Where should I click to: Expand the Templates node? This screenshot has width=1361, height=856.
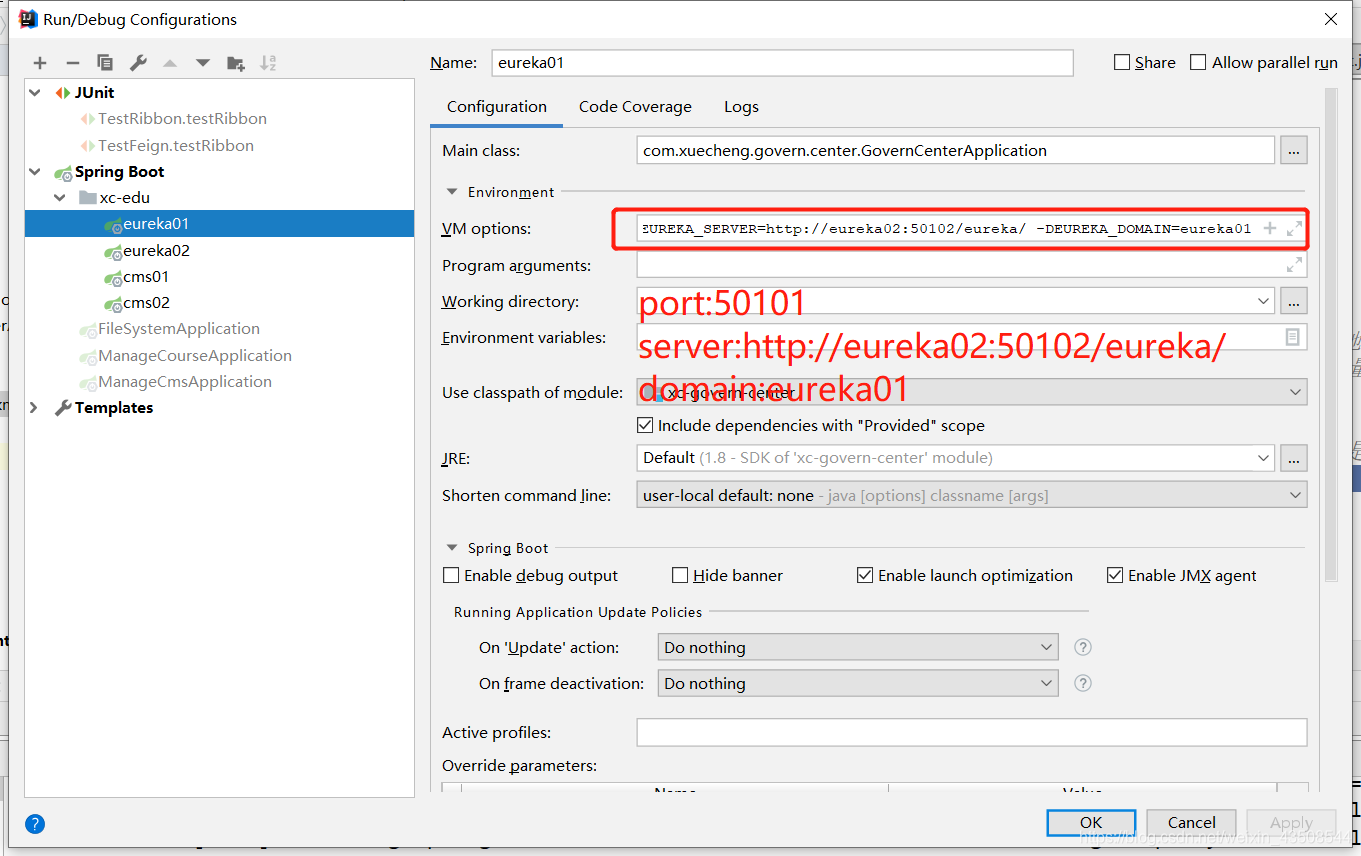tap(35, 408)
